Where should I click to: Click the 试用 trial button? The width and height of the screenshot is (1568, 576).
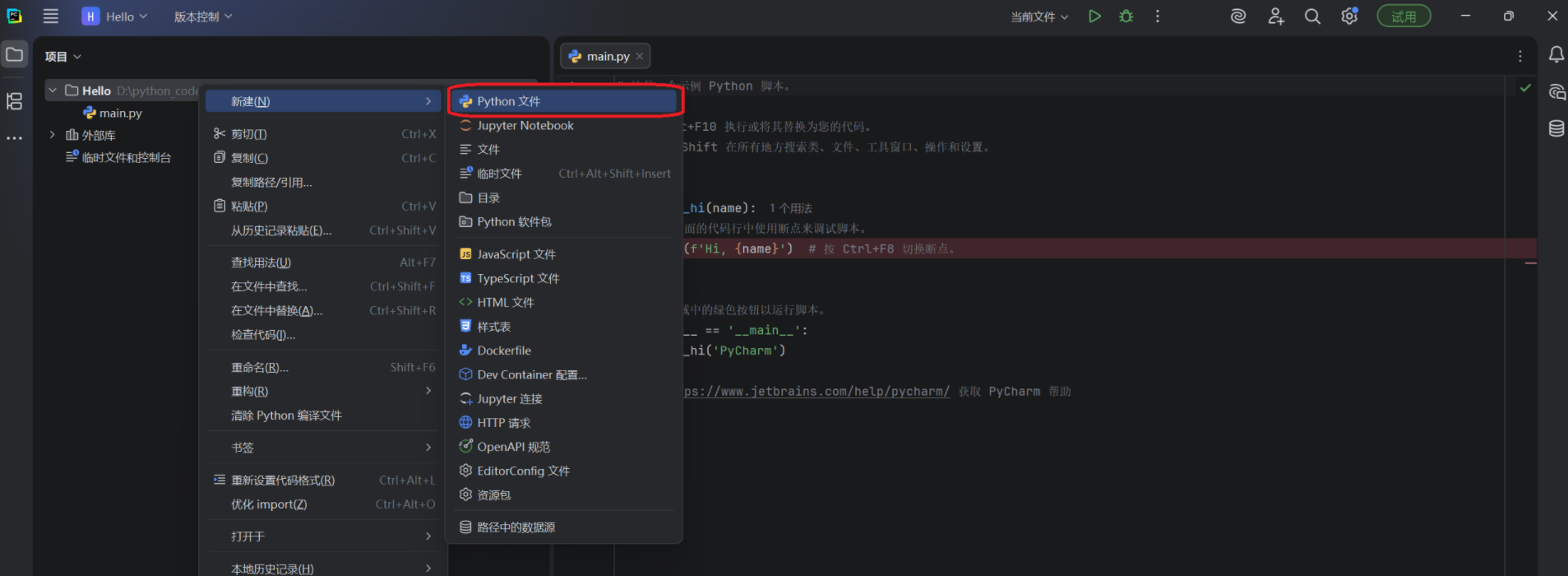pyautogui.click(x=1404, y=16)
